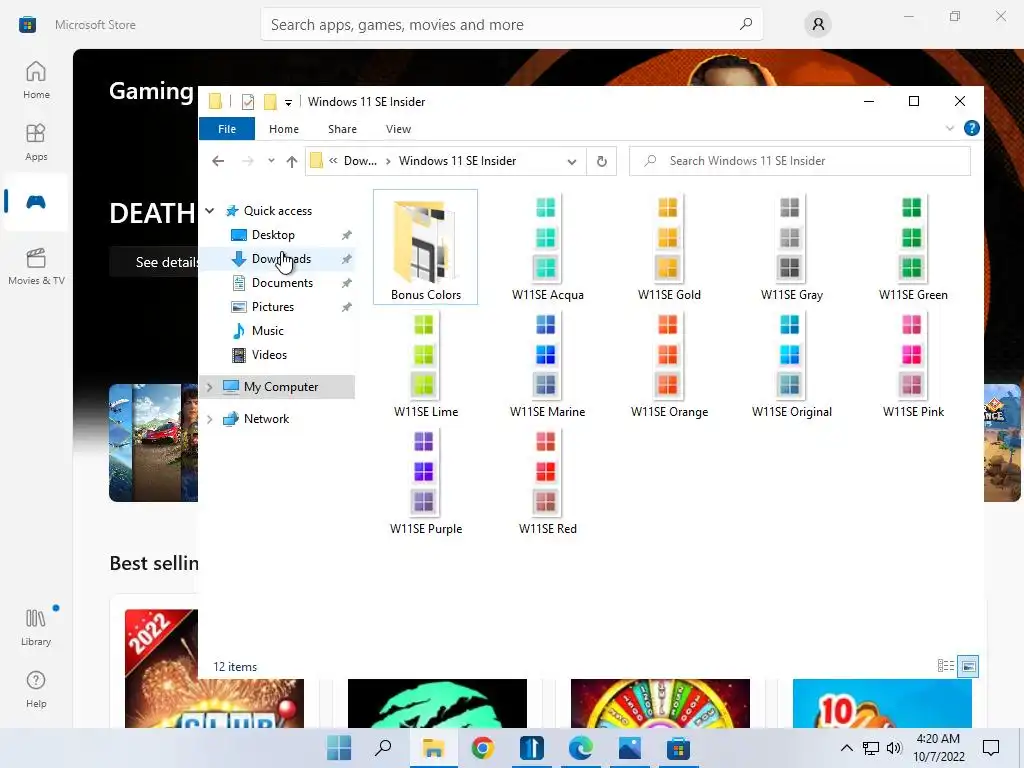Open the File ribbon tab
Viewport: 1024px width, 768px height.
click(227, 129)
